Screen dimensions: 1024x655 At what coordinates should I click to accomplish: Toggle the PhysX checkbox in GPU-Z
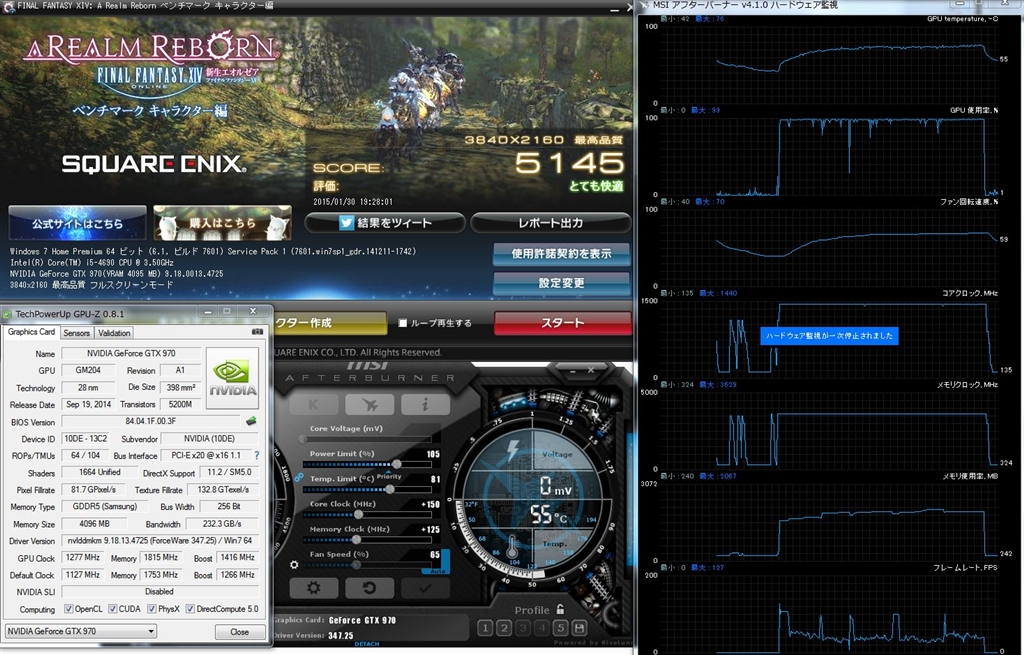[152, 609]
